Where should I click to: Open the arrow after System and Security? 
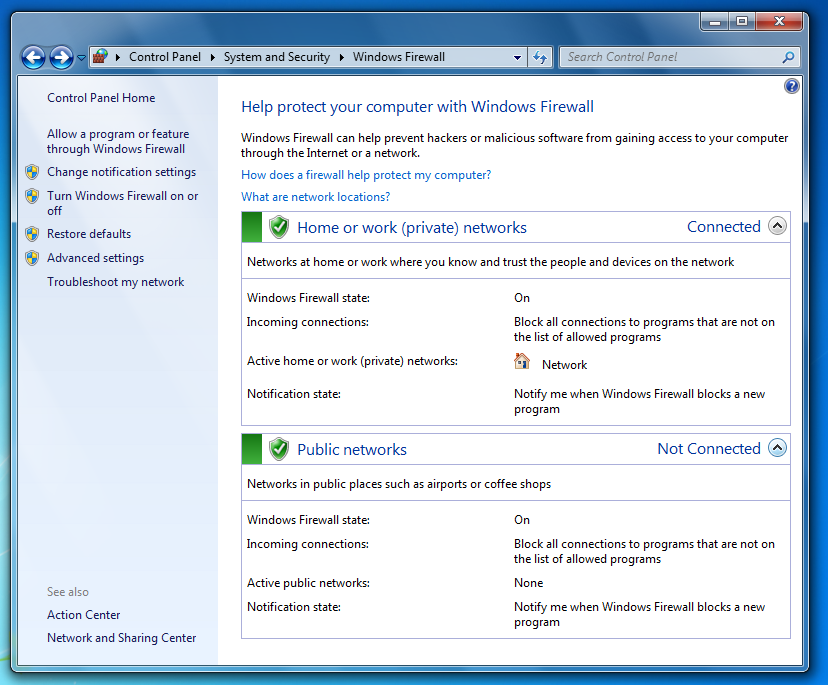coord(342,57)
